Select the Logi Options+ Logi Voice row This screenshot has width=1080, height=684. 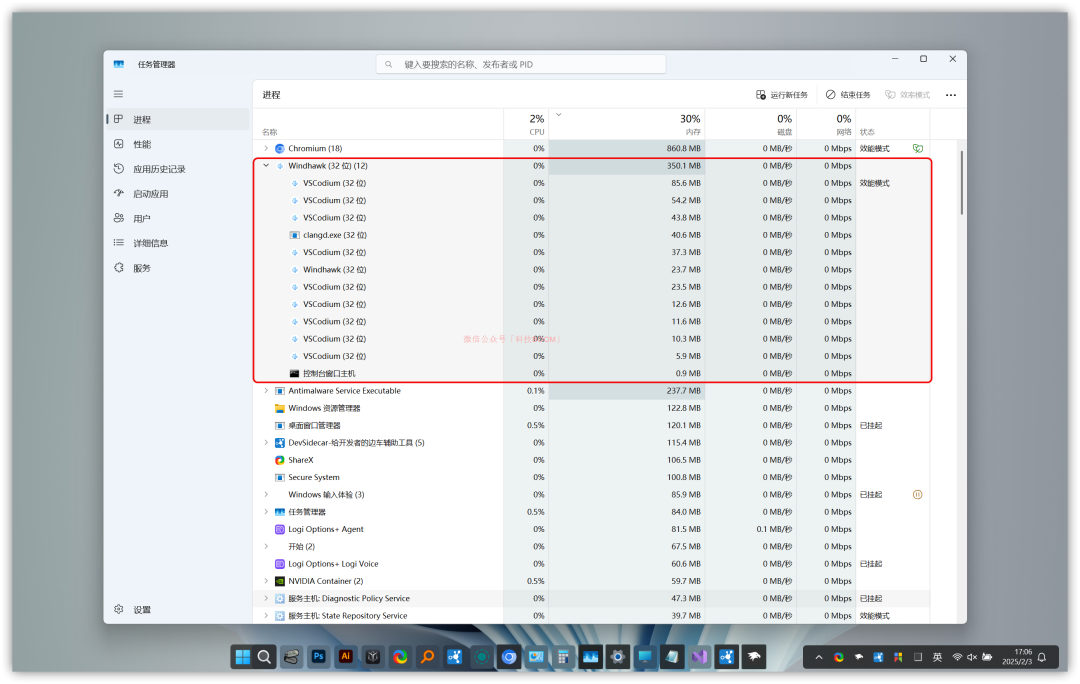(x=592, y=563)
